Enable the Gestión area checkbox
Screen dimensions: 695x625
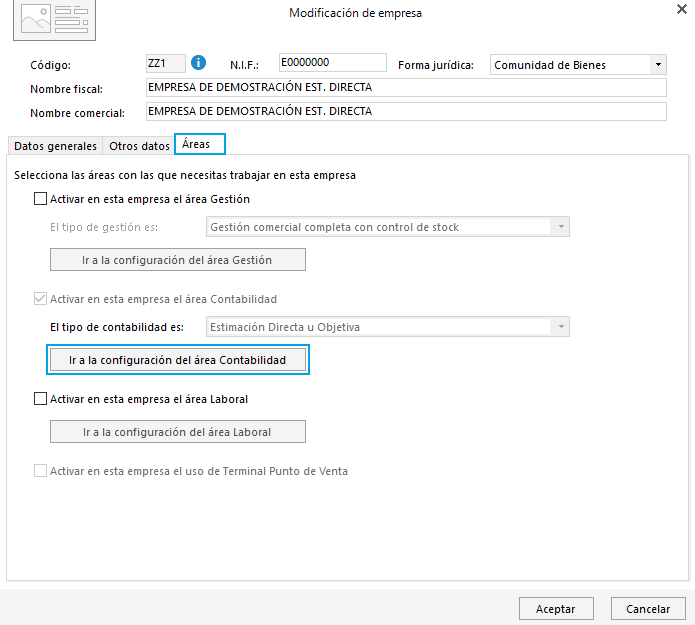tap(40, 199)
